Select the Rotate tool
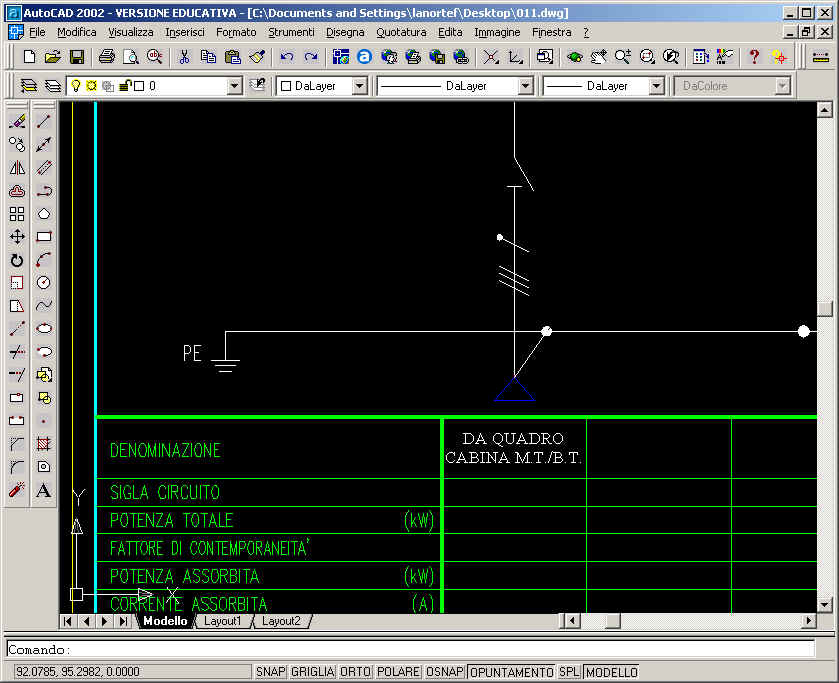This screenshot has height=683, width=839. tap(17, 260)
